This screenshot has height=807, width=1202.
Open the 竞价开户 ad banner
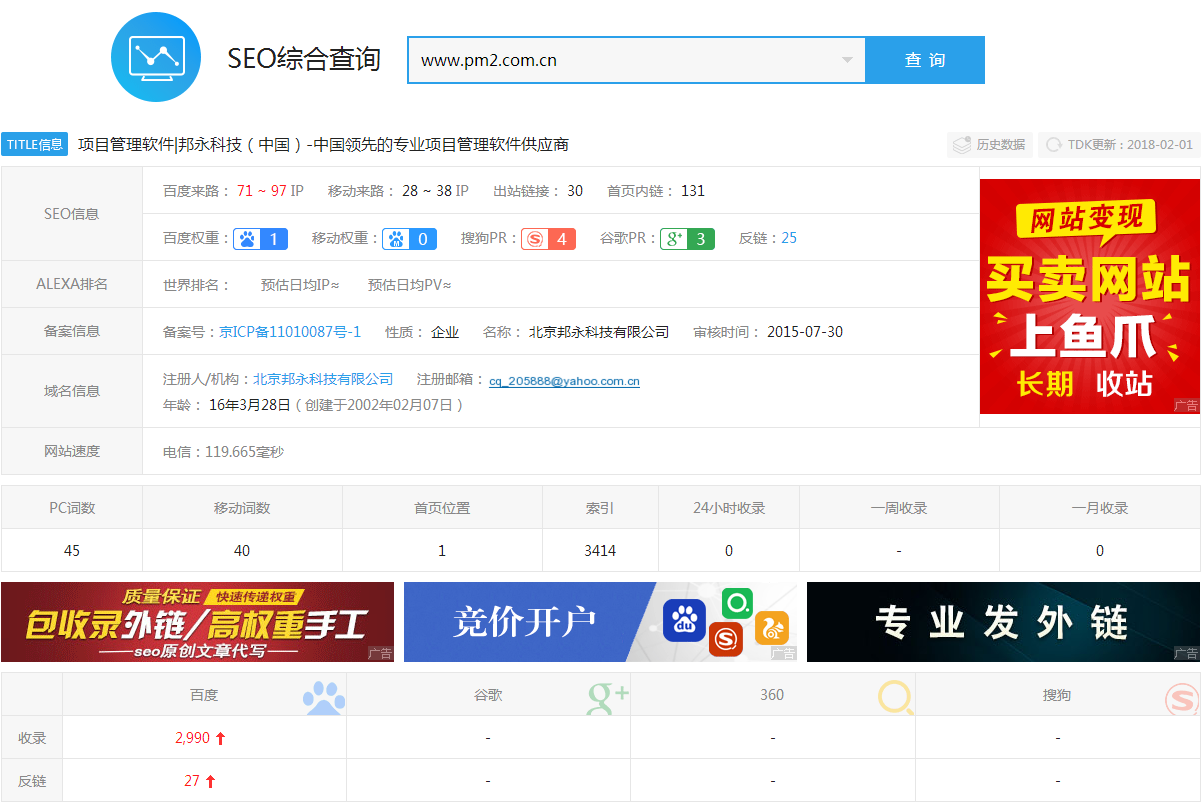[x=600, y=622]
